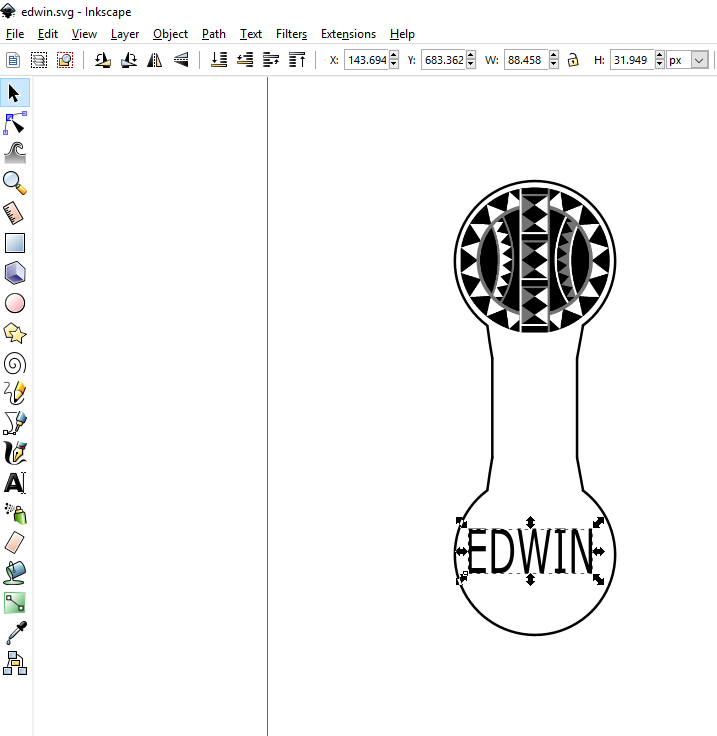
Task: Choose the Pencil freehand tool
Action: (x=15, y=393)
